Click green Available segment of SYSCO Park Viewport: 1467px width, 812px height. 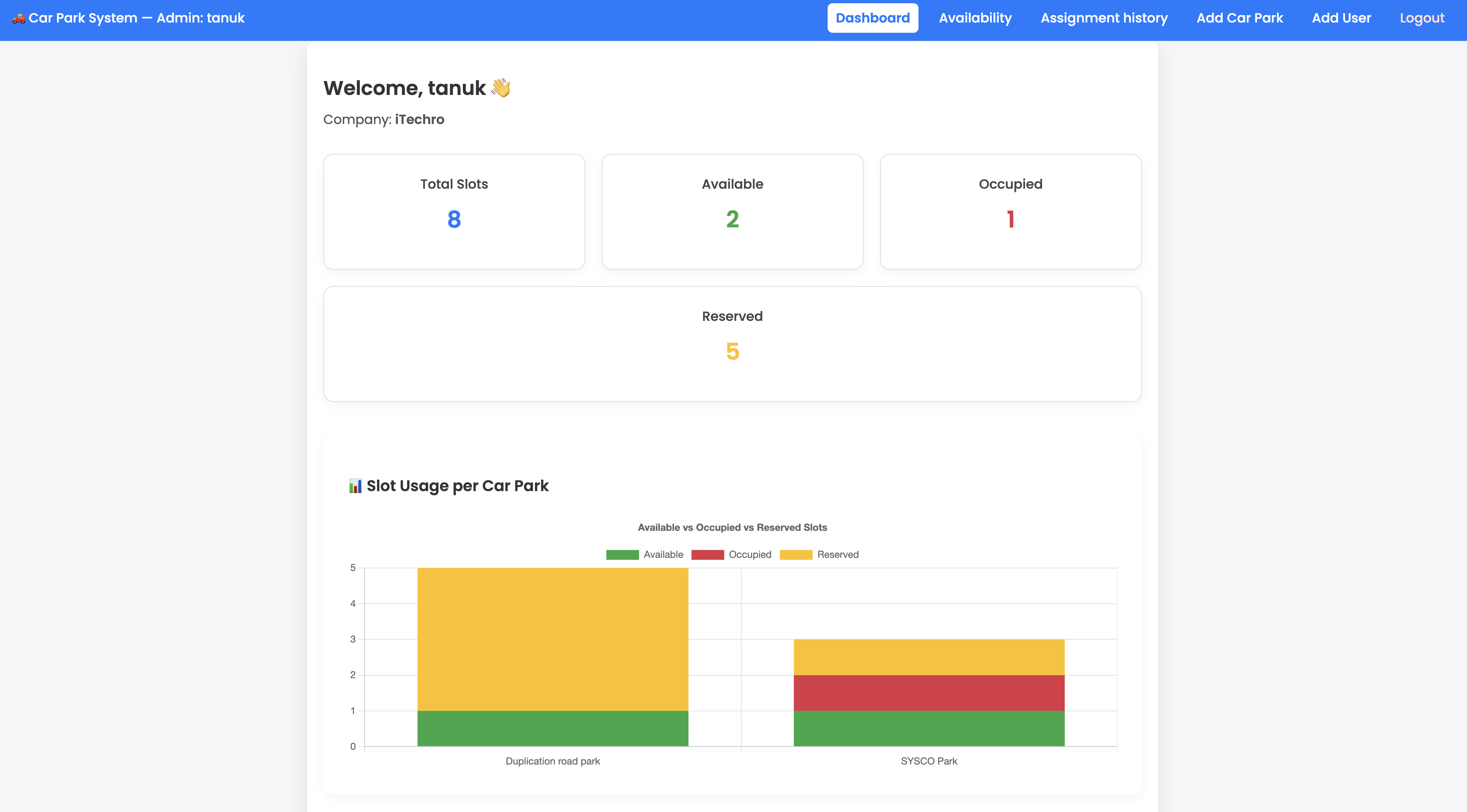click(x=929, y=728)
